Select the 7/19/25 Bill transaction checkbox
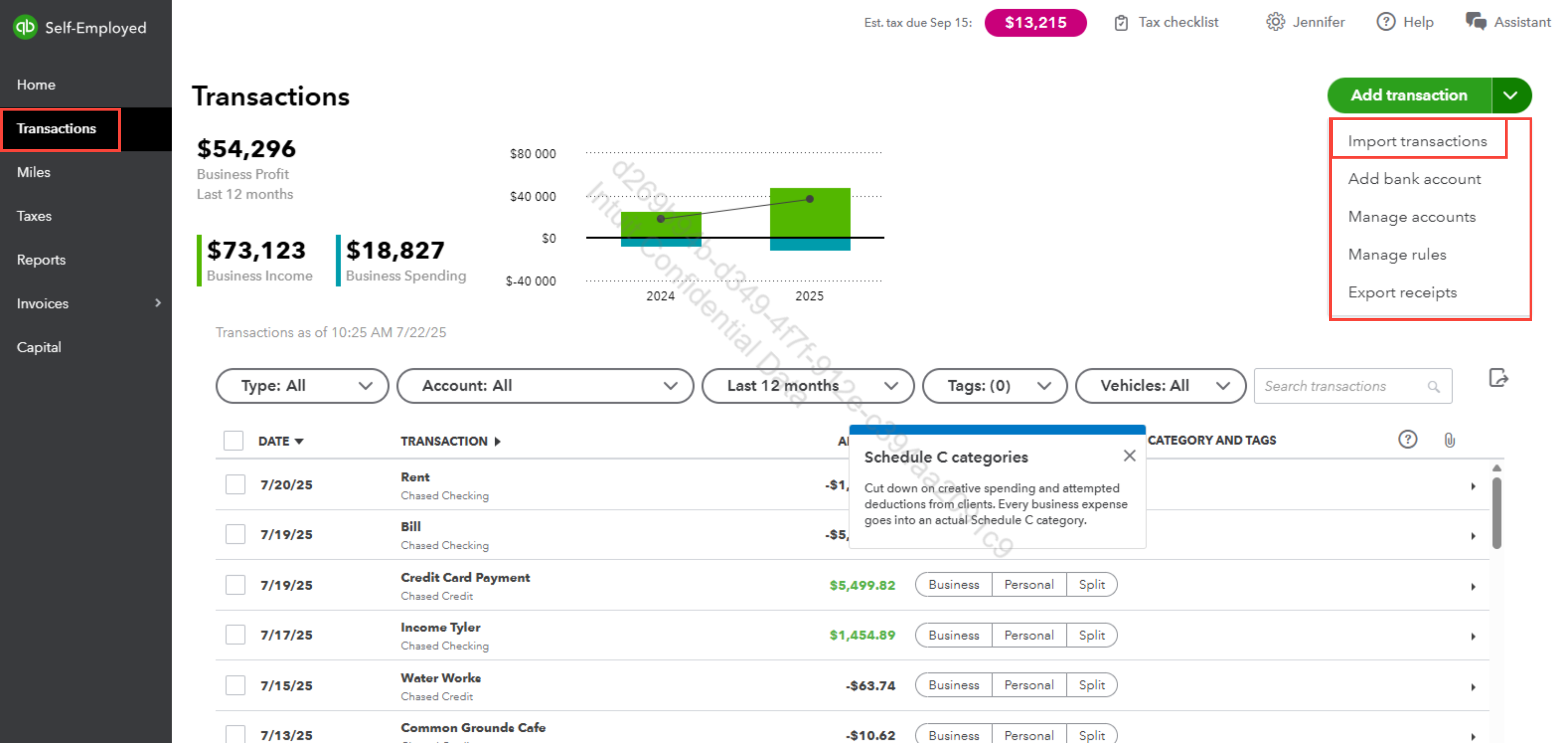Image resolution: width=1568 pixels, height=743 pixels. pos(235,534)
